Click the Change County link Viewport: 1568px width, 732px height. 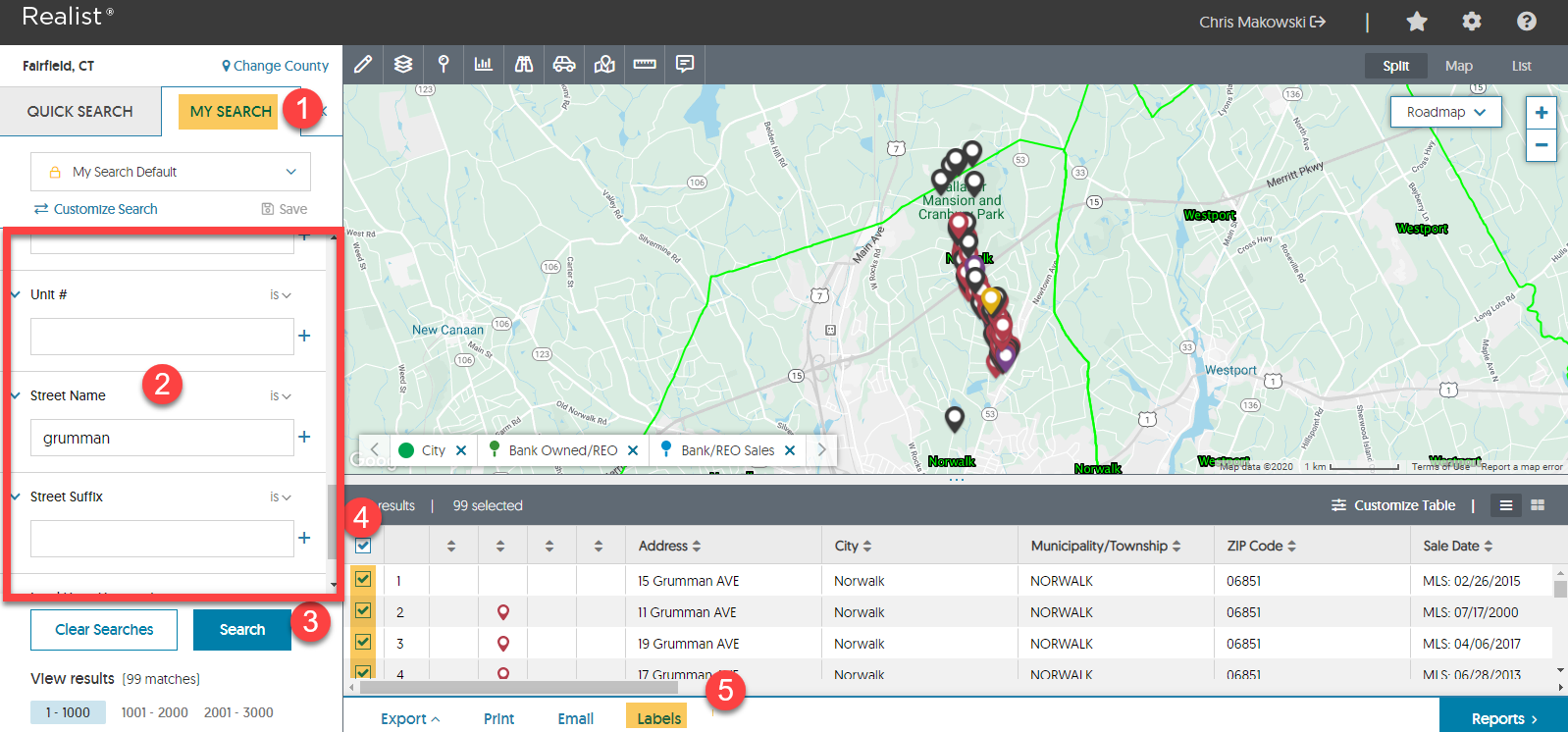click(x=275, y=66)
